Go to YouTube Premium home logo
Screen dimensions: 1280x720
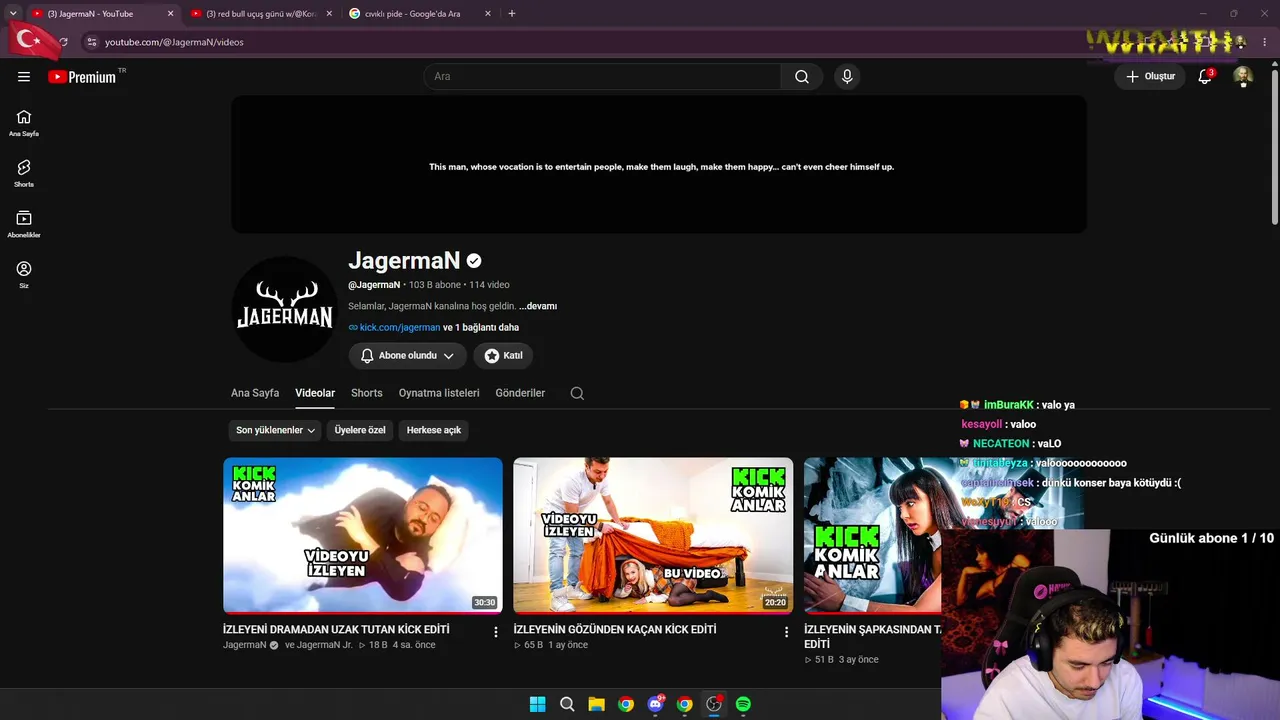coord(82,77)
